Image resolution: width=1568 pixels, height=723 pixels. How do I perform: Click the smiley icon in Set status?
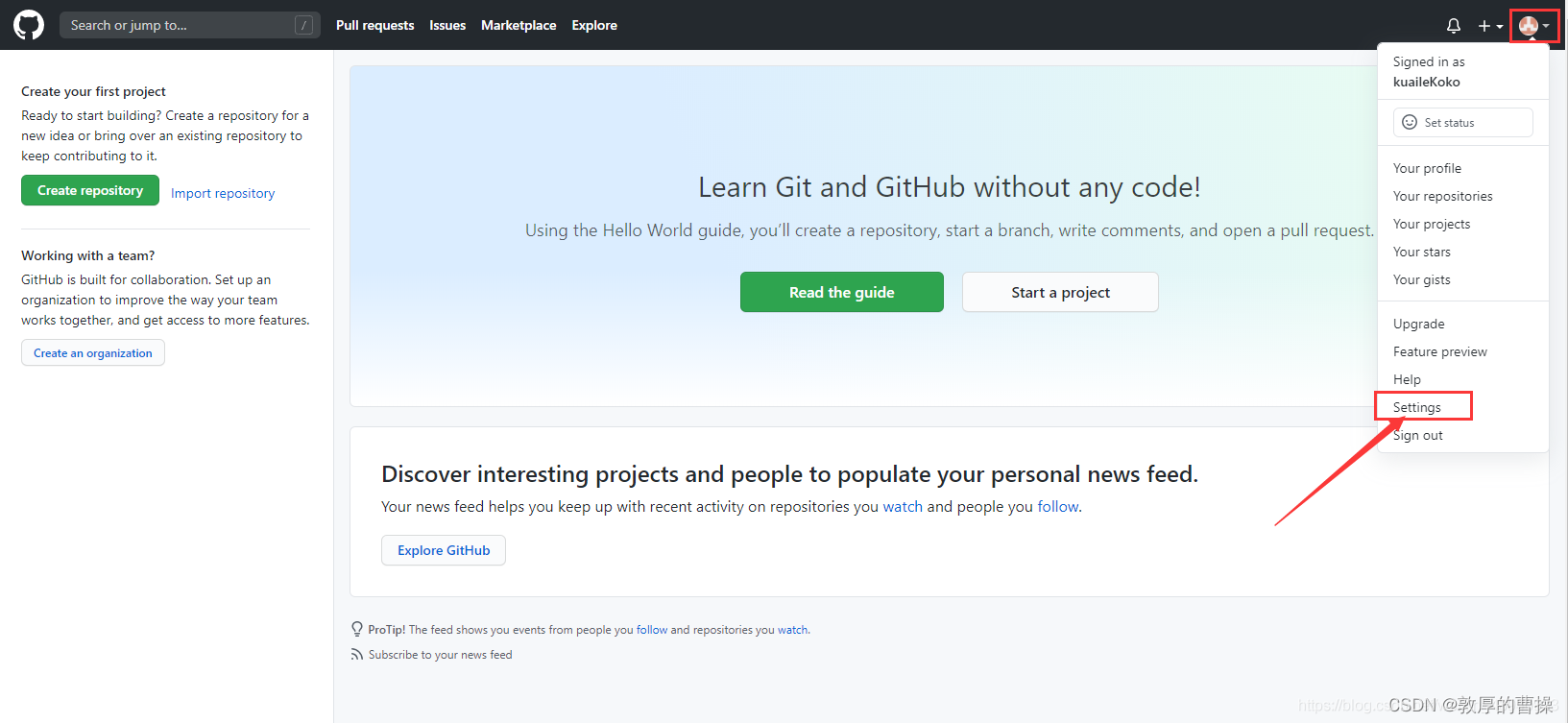[x=1410, y=122]
